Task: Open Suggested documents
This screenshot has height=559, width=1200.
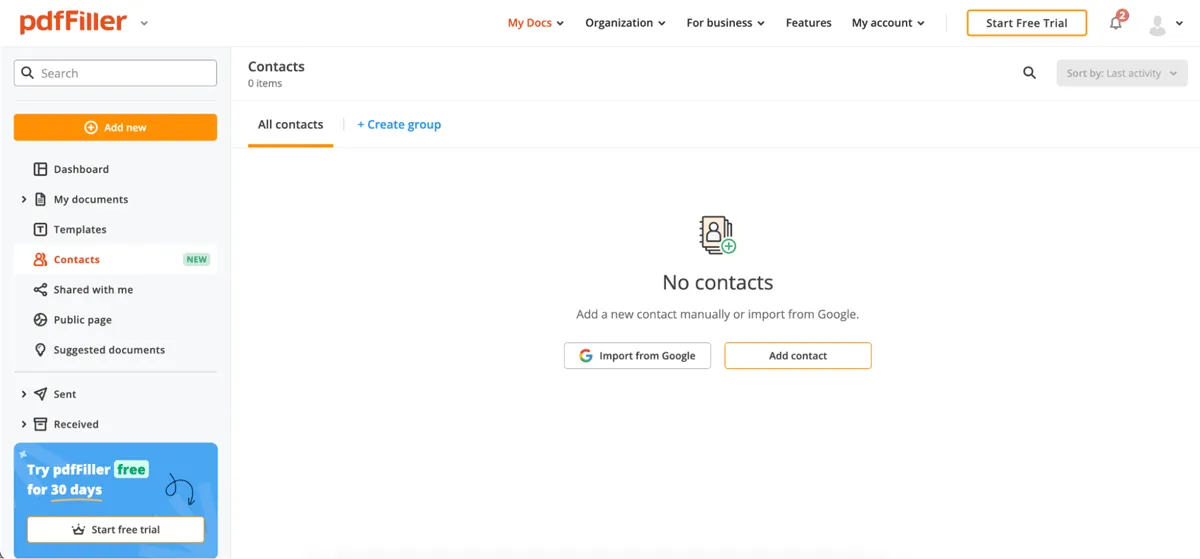Action: (109, 350)
